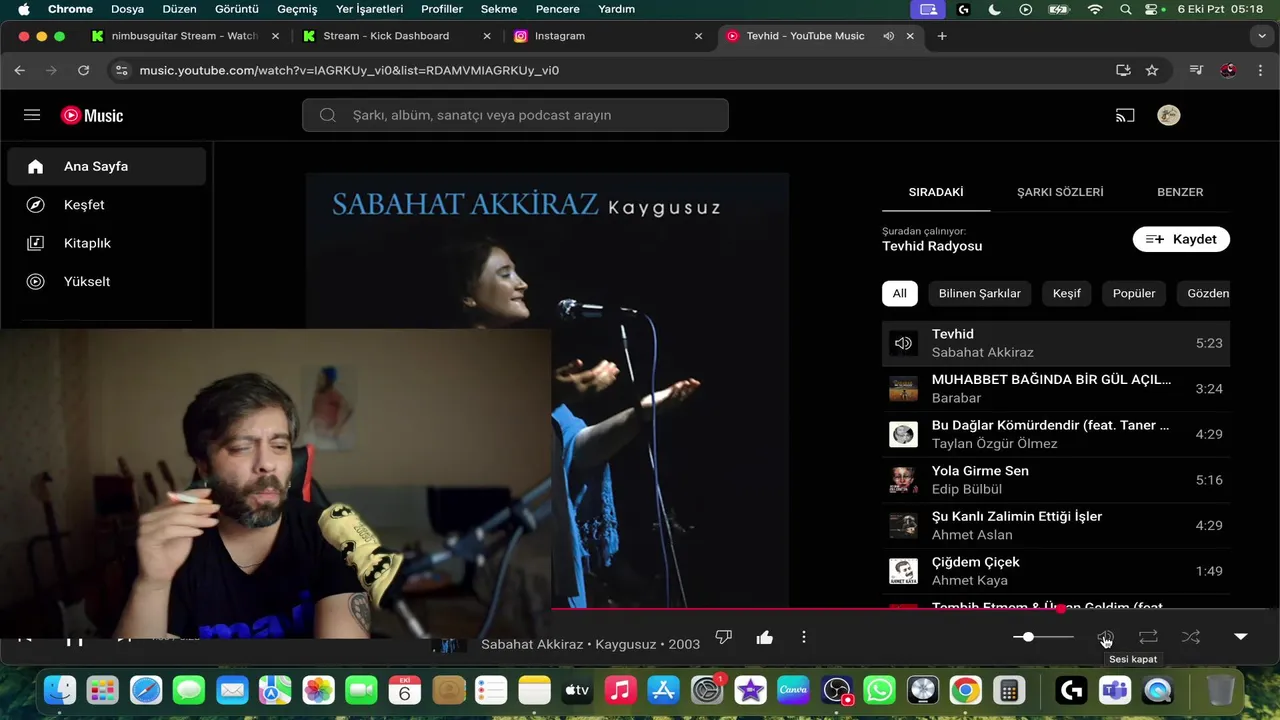Launch OBS from the Dock
Screen dimensions: 1280x720
[x=836, y=690]
